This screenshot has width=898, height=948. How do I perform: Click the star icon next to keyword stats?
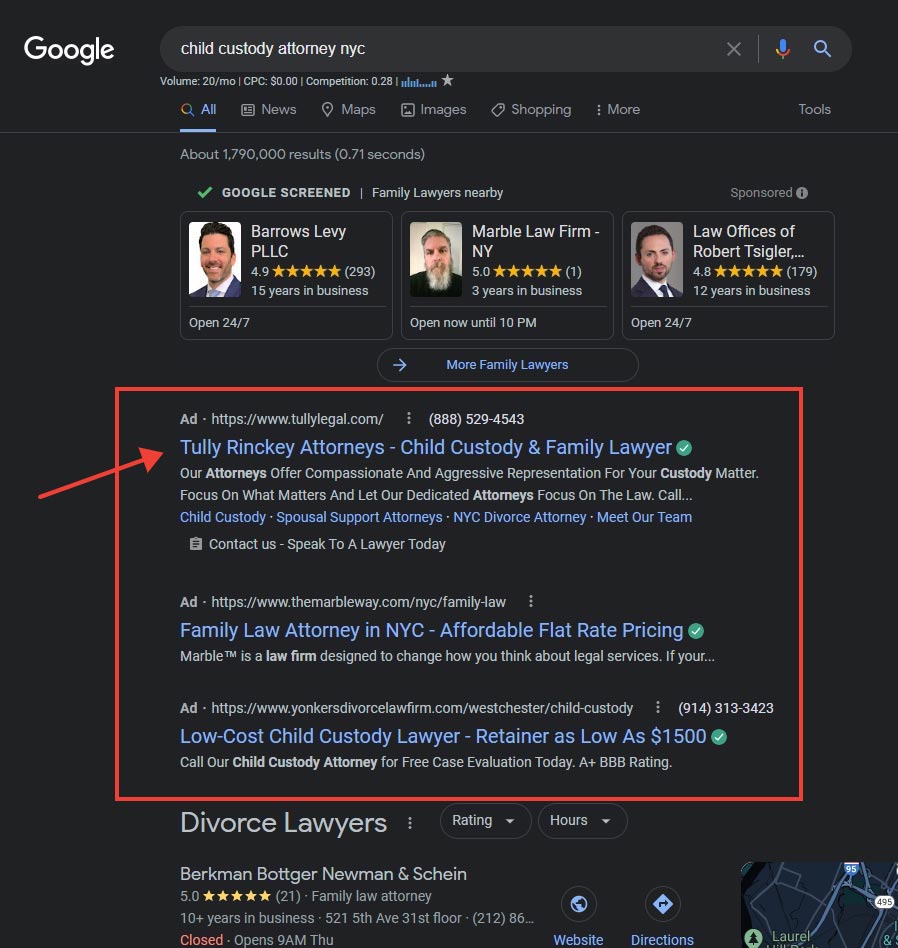click(447, 80)
